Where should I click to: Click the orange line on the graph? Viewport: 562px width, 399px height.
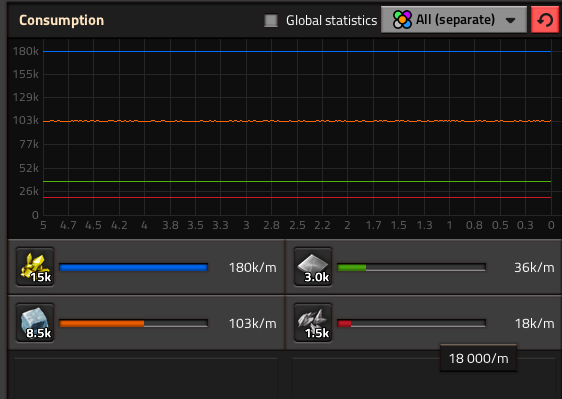(x=297, y=121)
